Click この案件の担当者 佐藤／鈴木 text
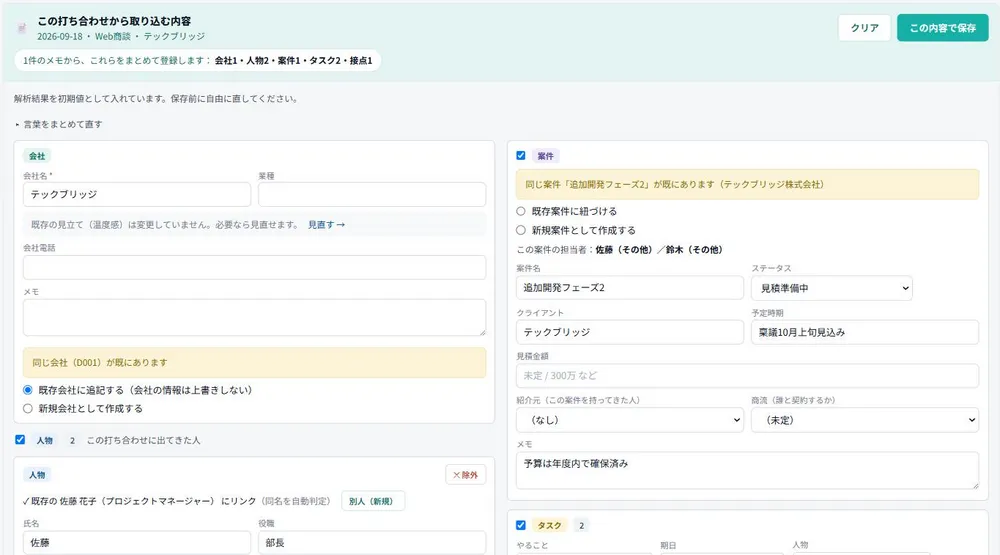This screenshot has height=555, width=1000. click(x=619, y=250)
